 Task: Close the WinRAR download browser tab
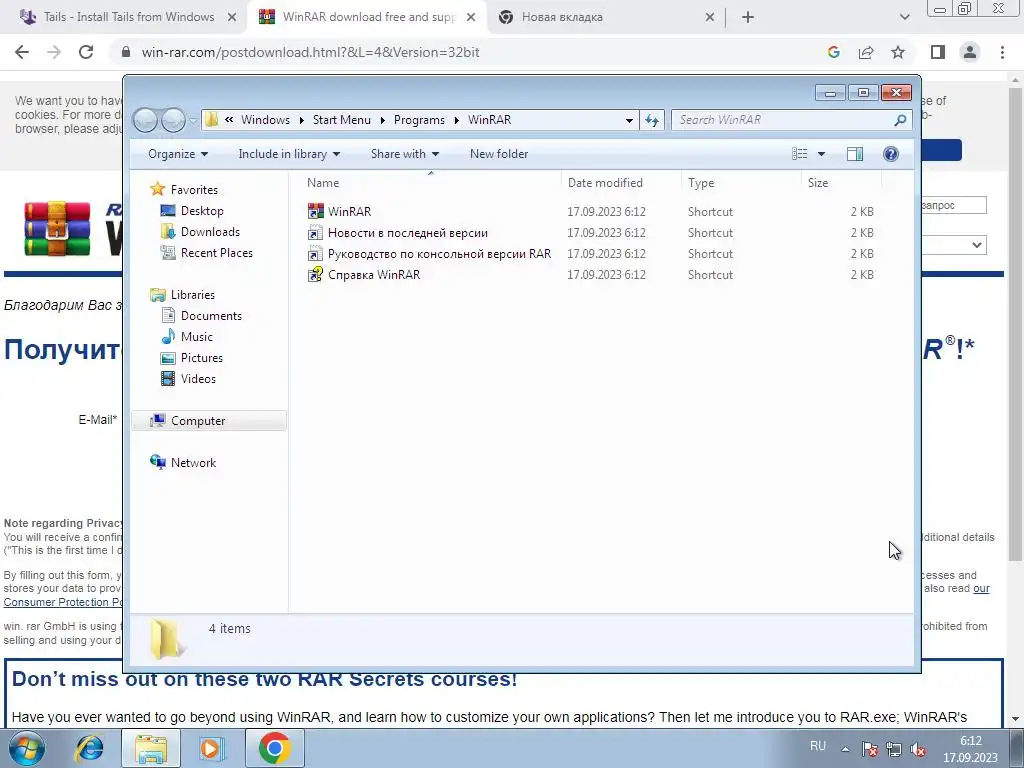point(471,18)
